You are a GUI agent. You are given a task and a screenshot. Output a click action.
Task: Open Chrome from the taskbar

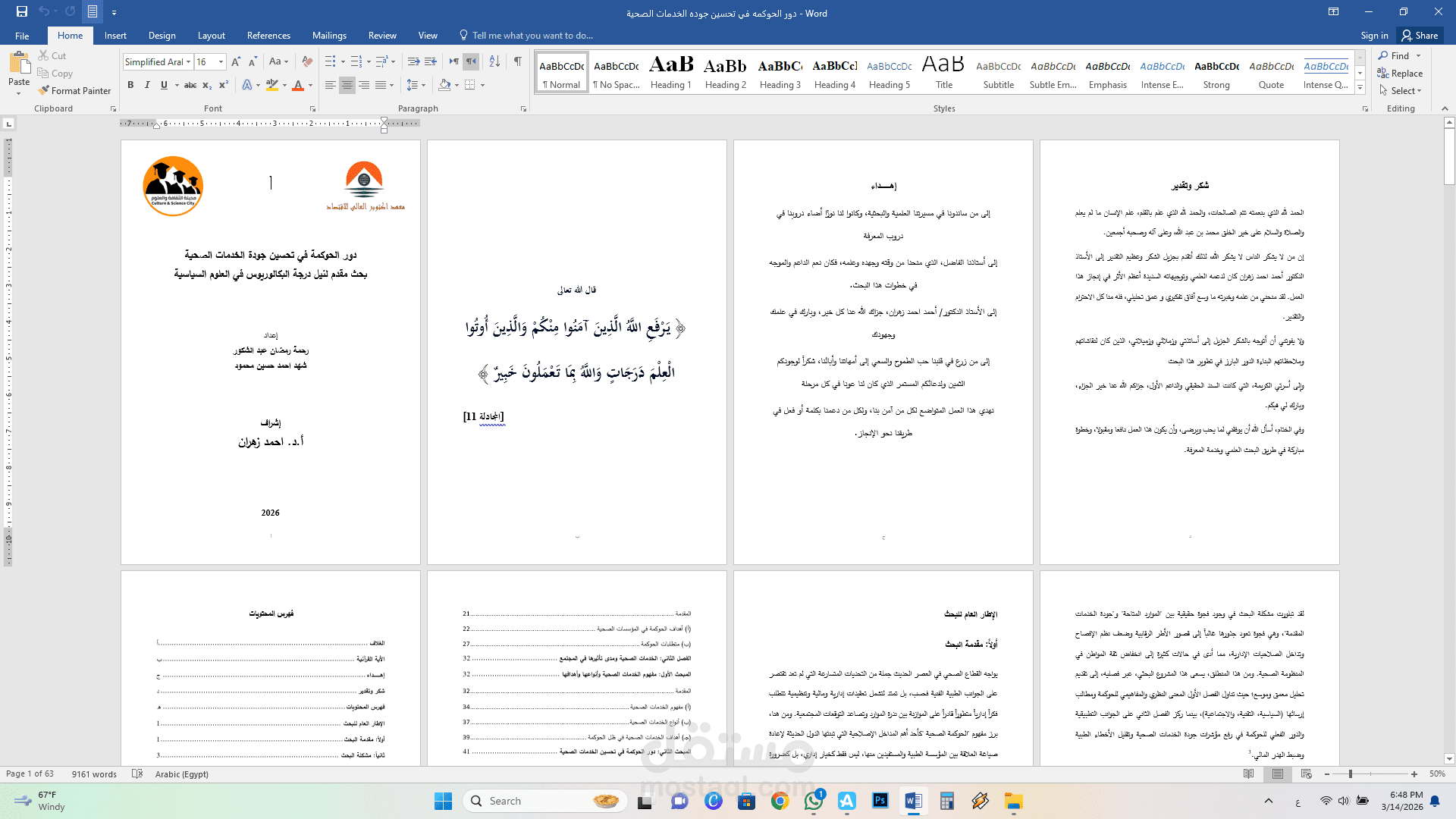(780, 801)
